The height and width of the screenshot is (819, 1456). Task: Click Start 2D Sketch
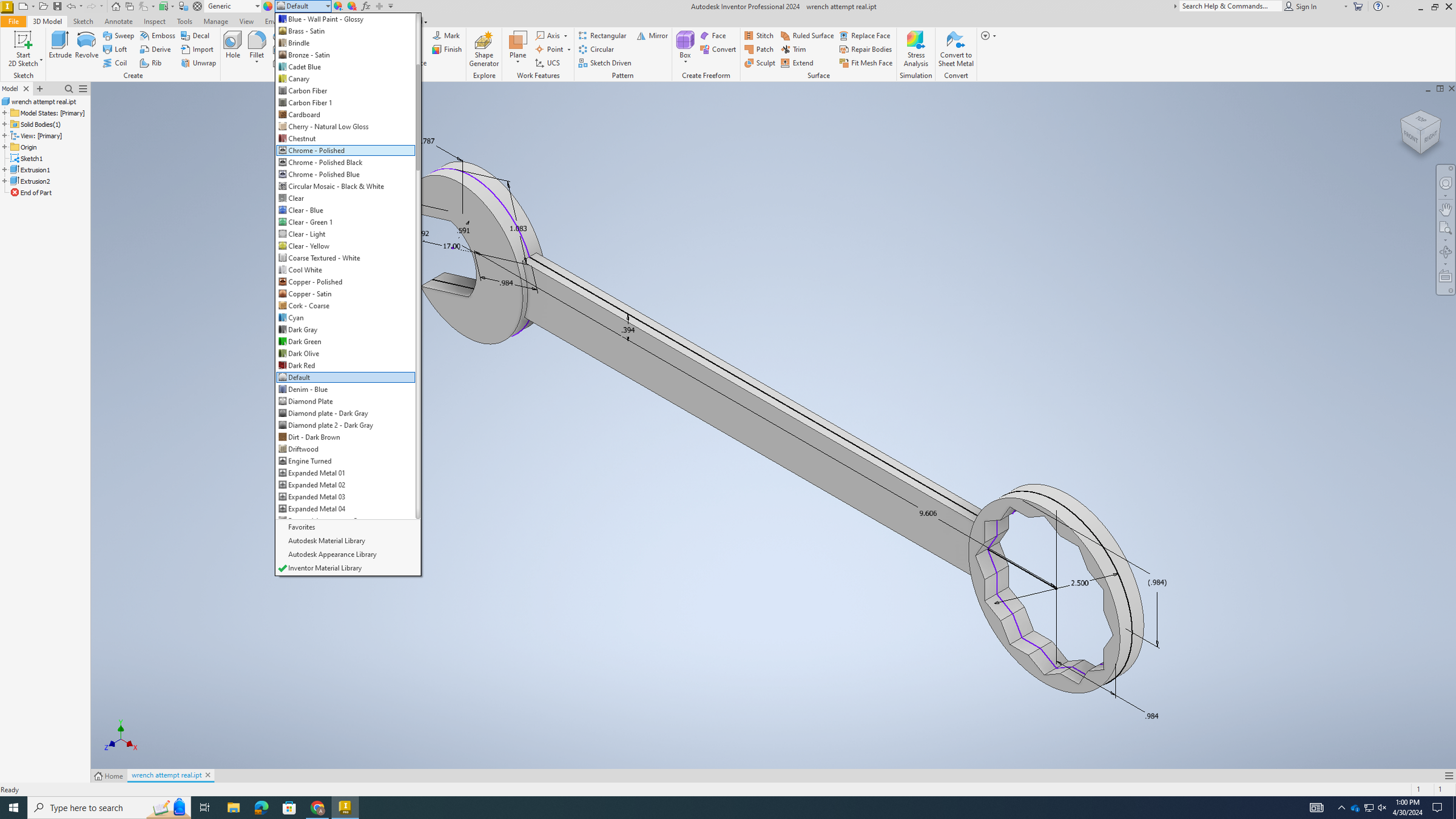coord(24,49)
